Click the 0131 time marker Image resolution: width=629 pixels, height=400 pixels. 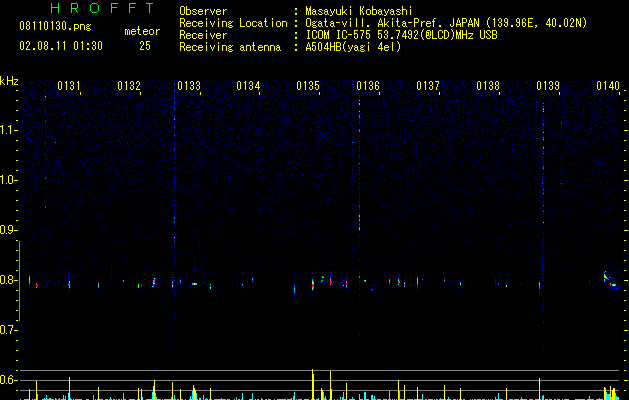tap(69, 85)
